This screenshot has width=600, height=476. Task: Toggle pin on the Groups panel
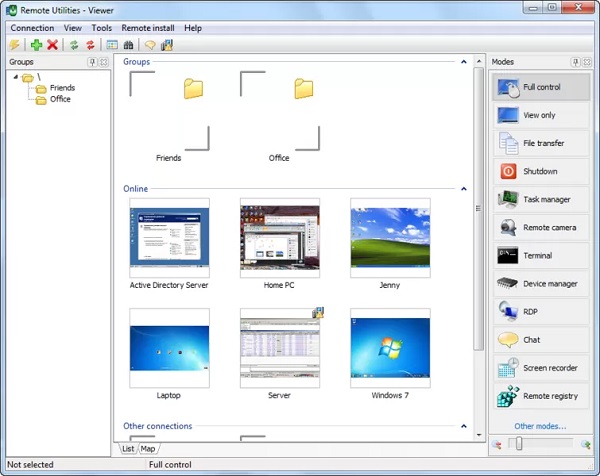click(92, 62)
